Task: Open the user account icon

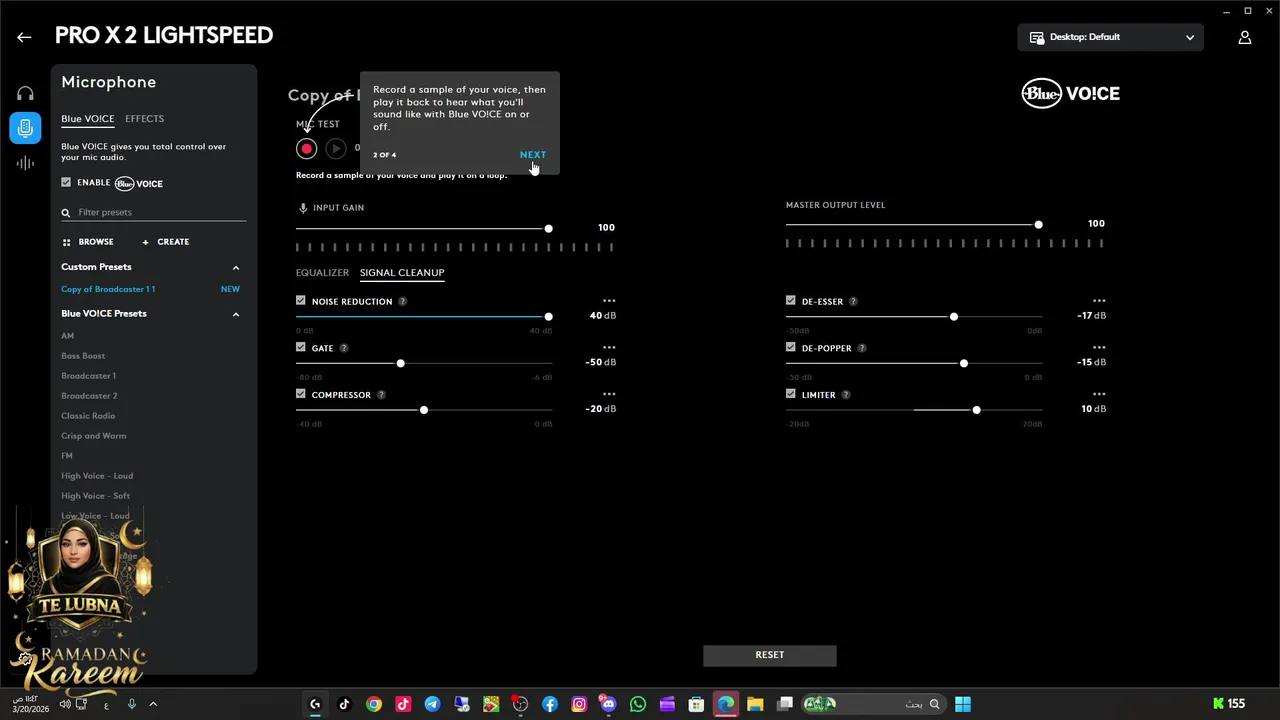Action: click(x=1245, y=37)
